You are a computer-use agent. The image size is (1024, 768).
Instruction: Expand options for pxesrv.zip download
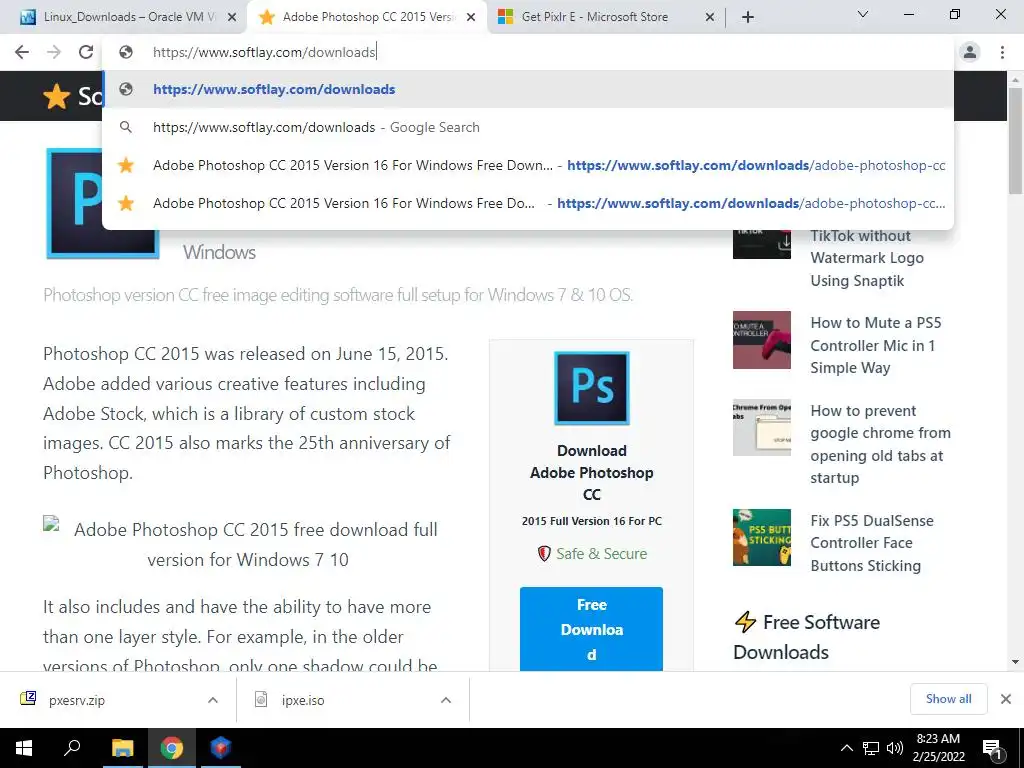[213, 700]
